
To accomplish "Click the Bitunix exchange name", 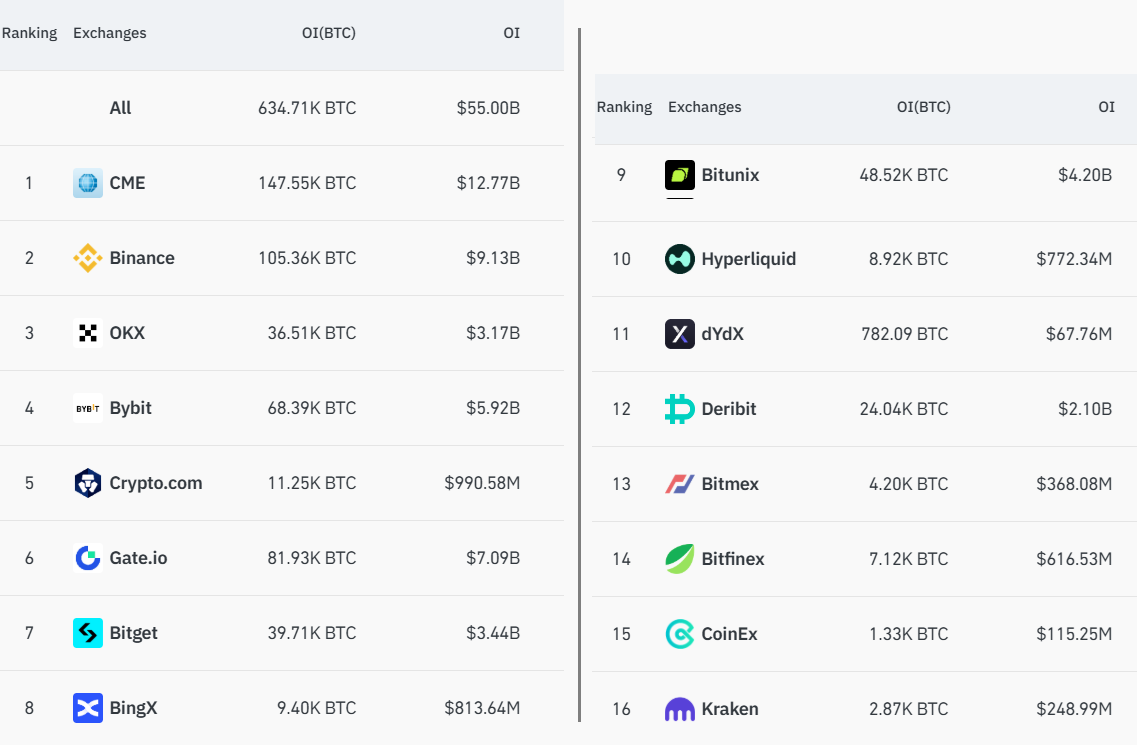I will coord(731,175).
